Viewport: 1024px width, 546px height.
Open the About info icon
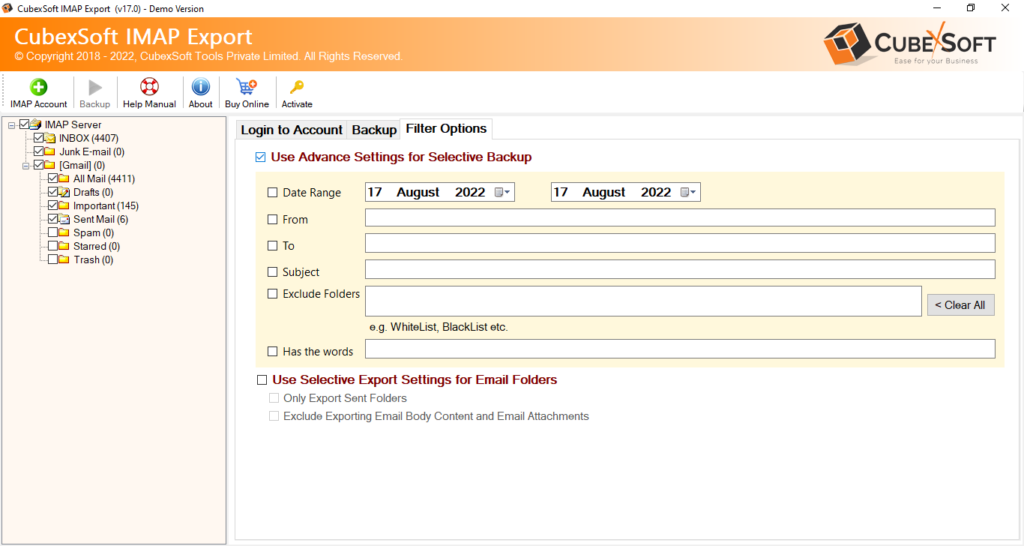click(200, 87)
